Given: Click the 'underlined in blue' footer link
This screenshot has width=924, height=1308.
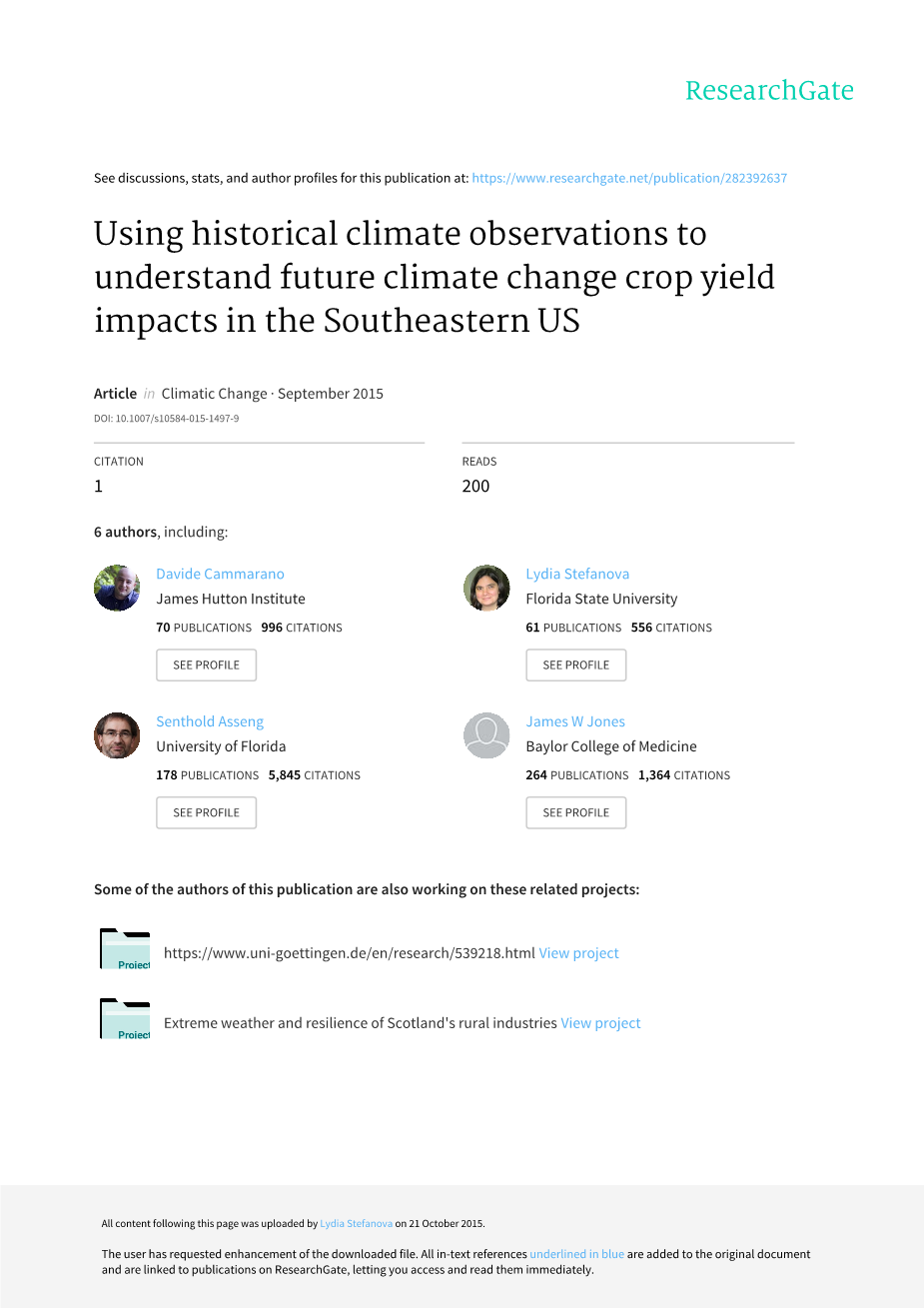Looking at the screenshot, I should tap(576, 1254).
